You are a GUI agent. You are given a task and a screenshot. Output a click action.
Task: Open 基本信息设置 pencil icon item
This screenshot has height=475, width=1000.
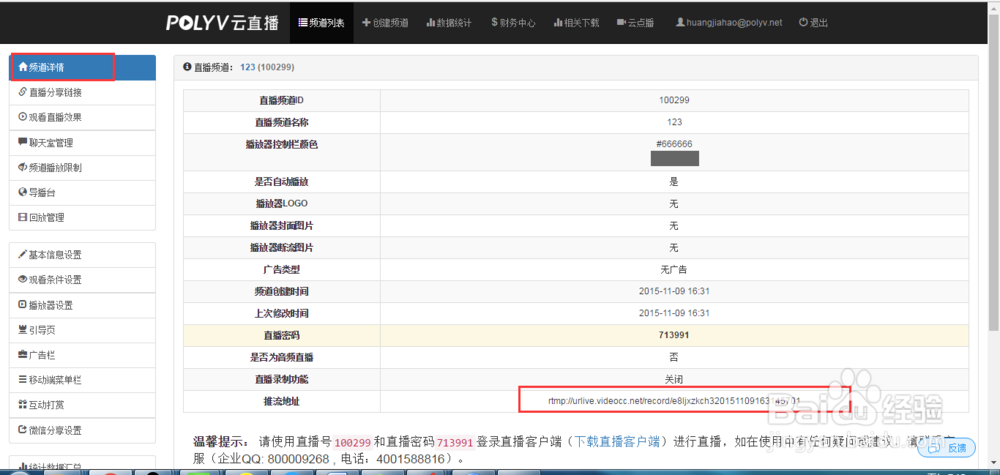82,254
